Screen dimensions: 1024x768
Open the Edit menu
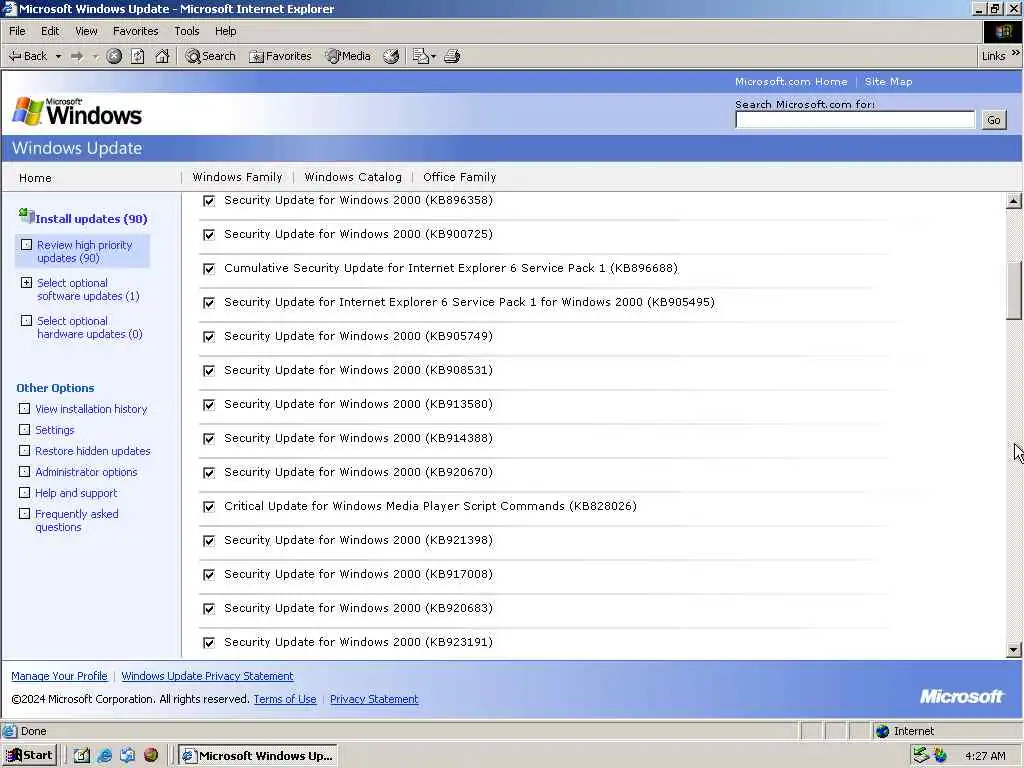[x=50, y=31]
